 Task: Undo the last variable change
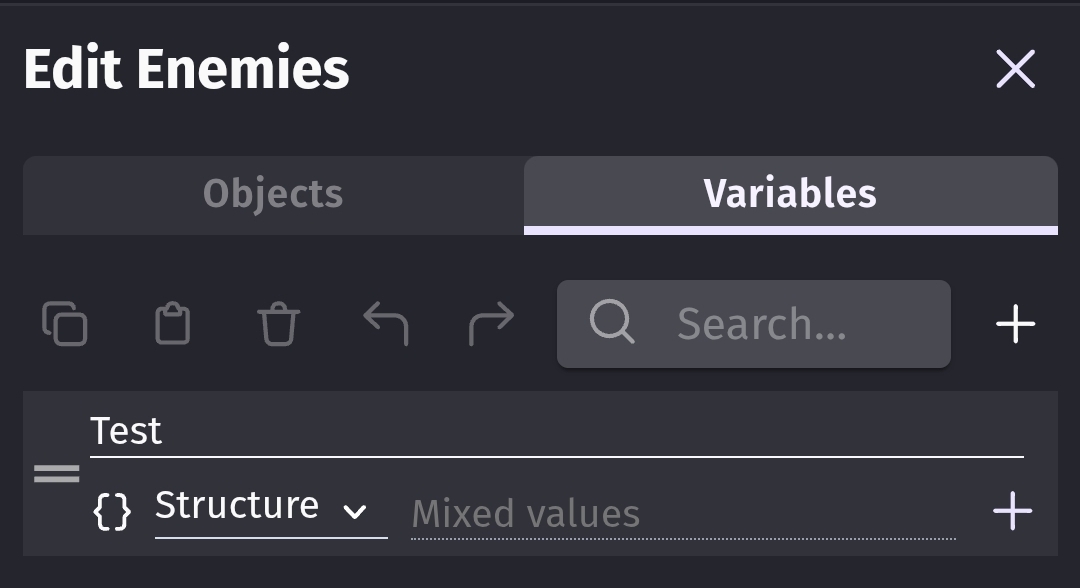coord(385,324)
